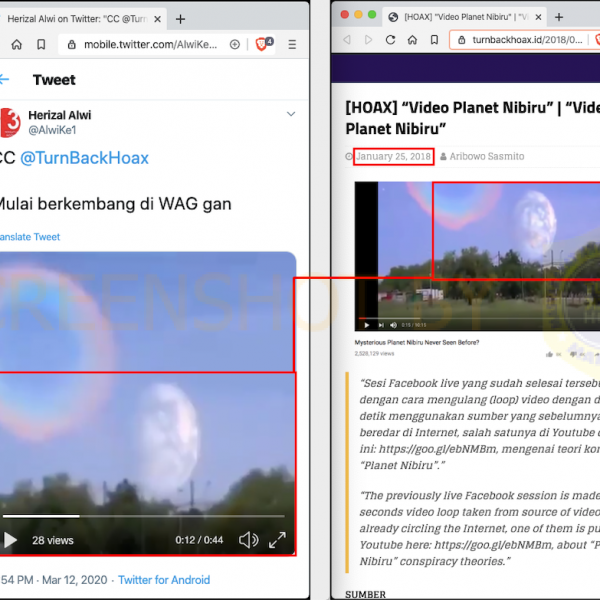Seek on the embedded YouTube video progress bar
The width and height of the screenshot is (600, 600).
point(479,318)
